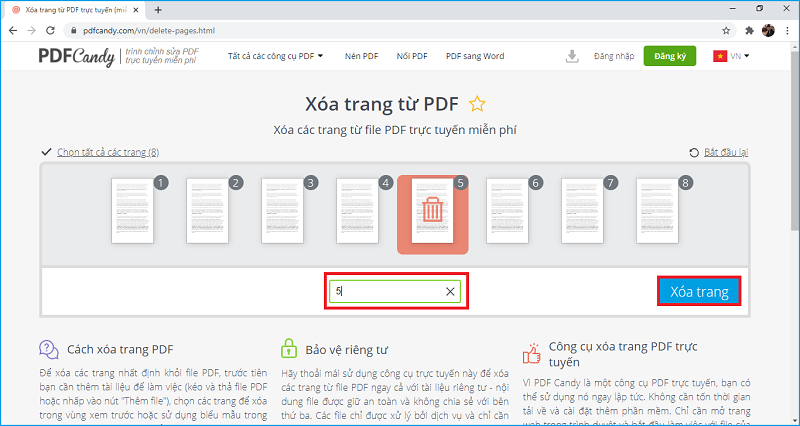Select page 3 thumbnail

(283, 210)
